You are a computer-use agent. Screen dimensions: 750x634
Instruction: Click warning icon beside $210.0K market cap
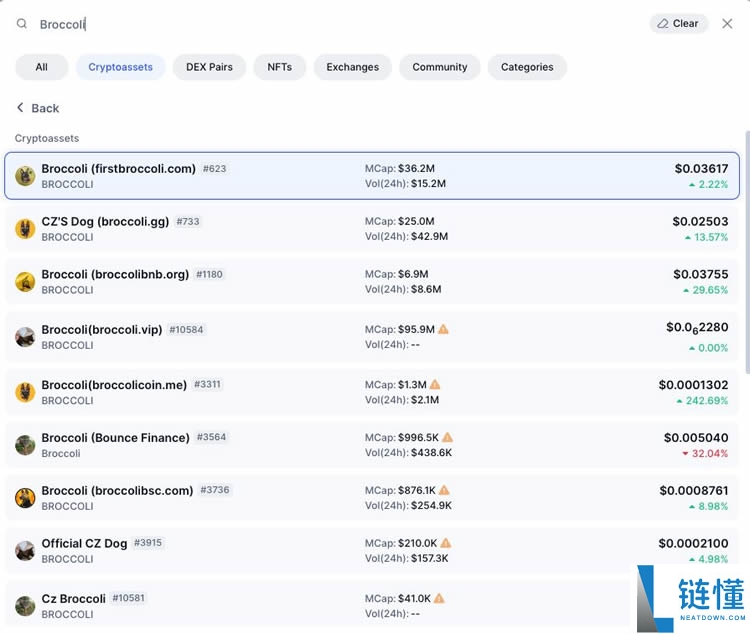(x=445, y=543)
